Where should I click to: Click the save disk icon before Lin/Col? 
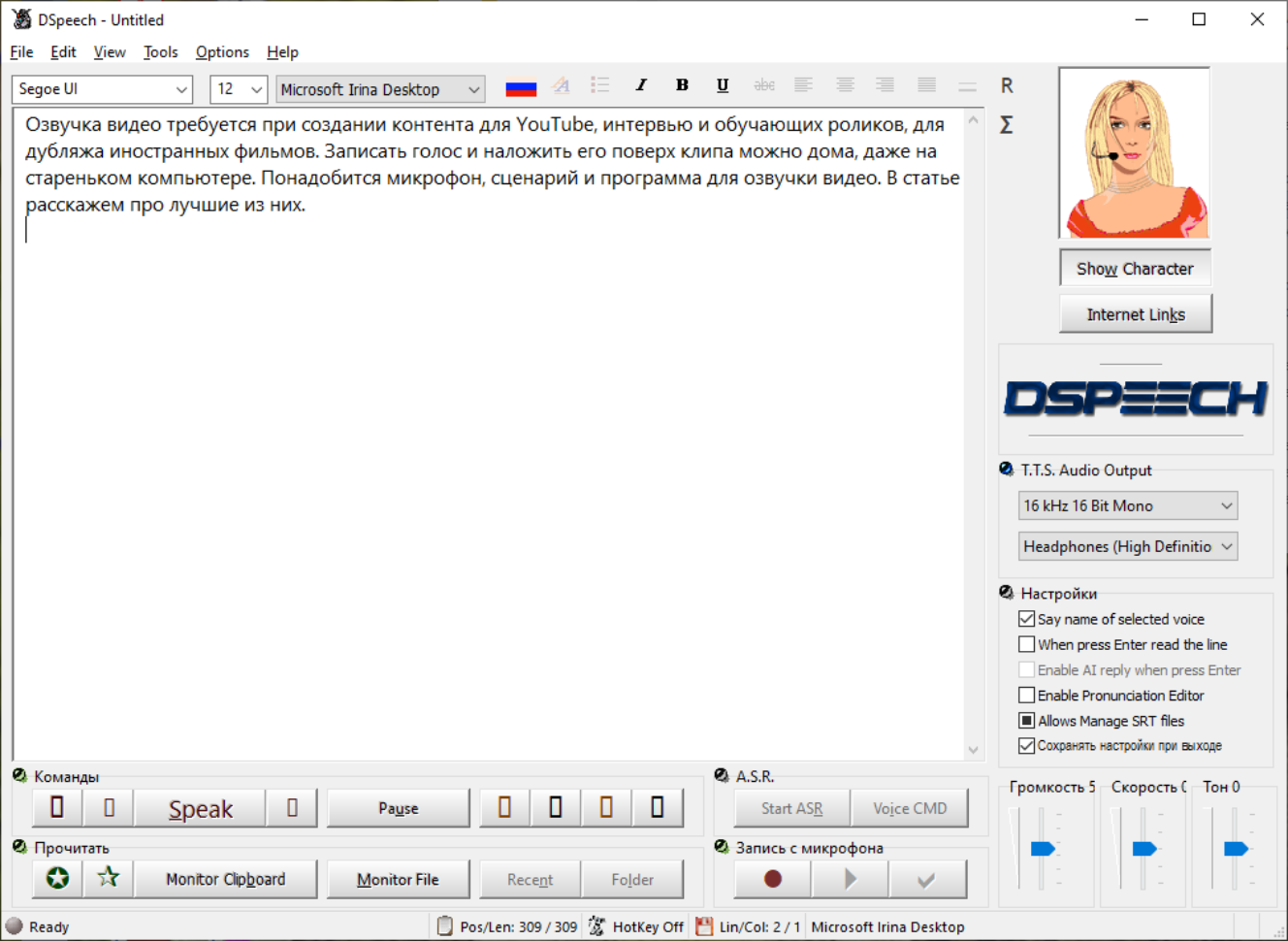point(704,926)
